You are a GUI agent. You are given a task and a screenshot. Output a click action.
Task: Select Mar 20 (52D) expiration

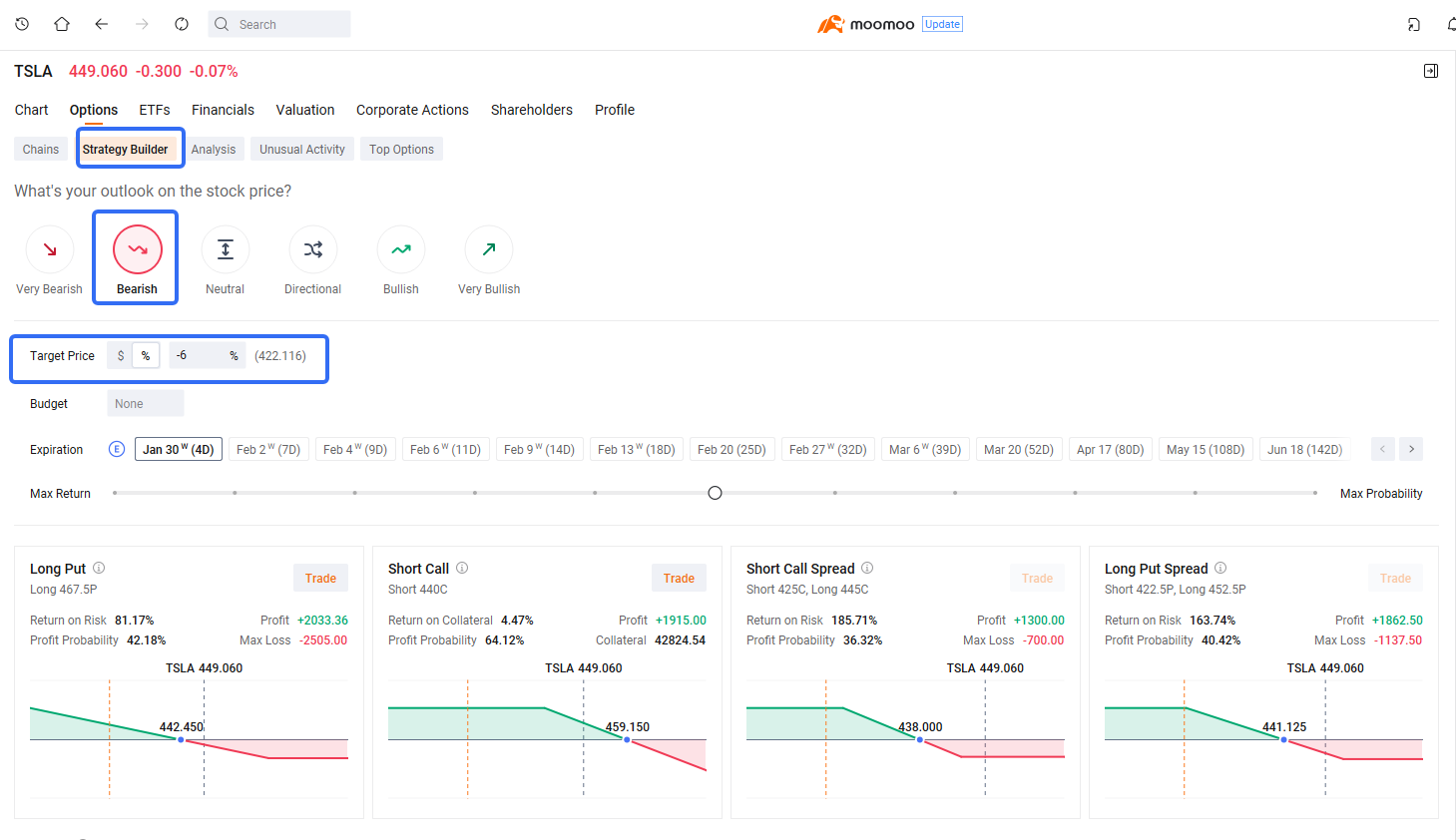[x=1019, y=449]
